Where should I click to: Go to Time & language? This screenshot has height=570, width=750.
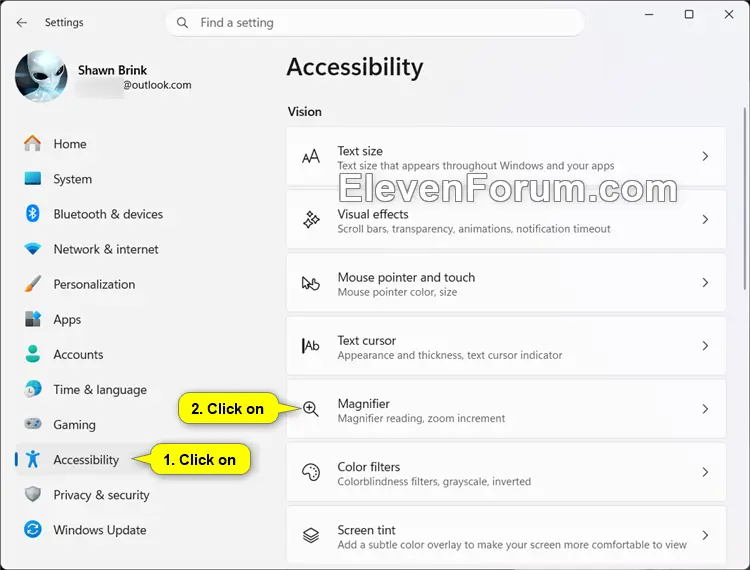pos(137,389)
